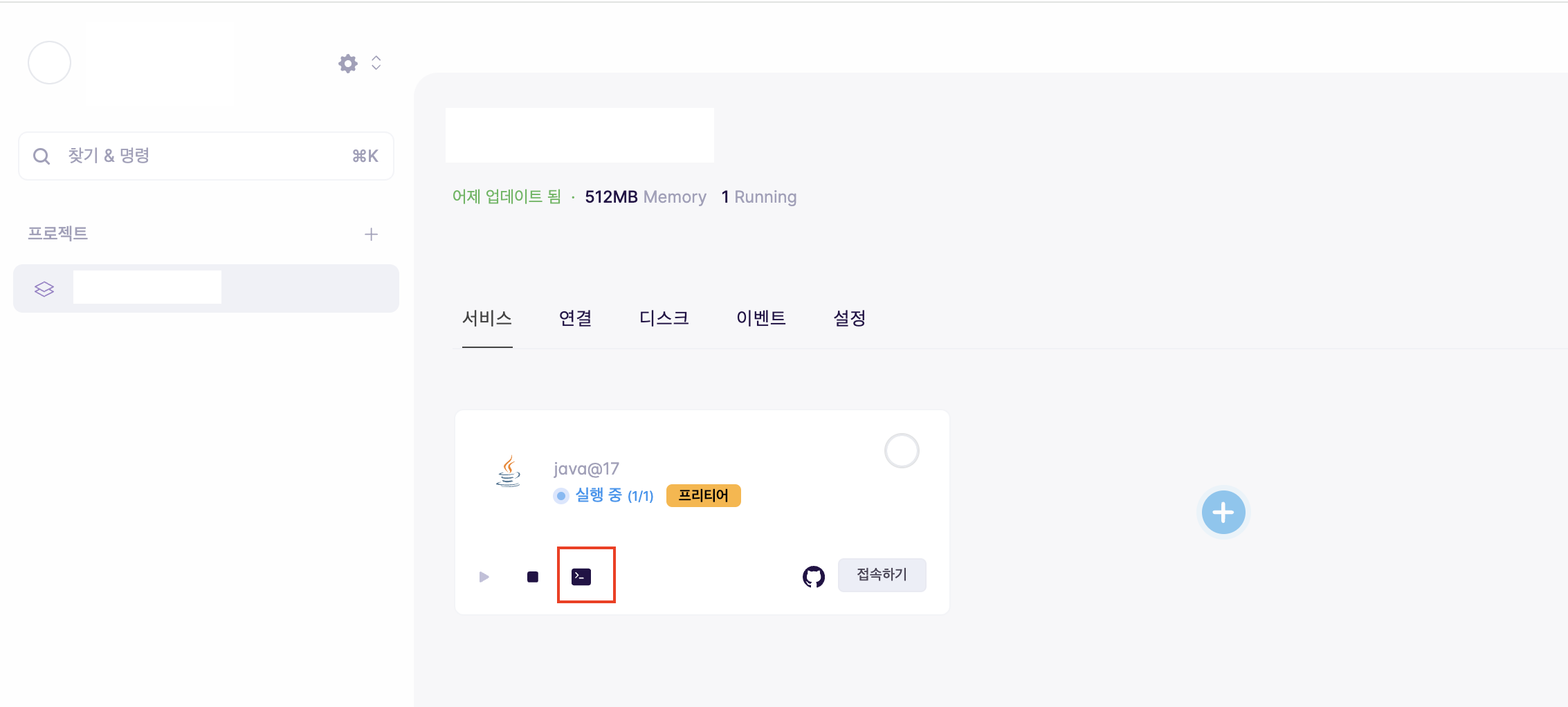The height and width of the screenshot is (707, 1568).
Task: Click the layers icon of the selected project
Action: [44, 289]
